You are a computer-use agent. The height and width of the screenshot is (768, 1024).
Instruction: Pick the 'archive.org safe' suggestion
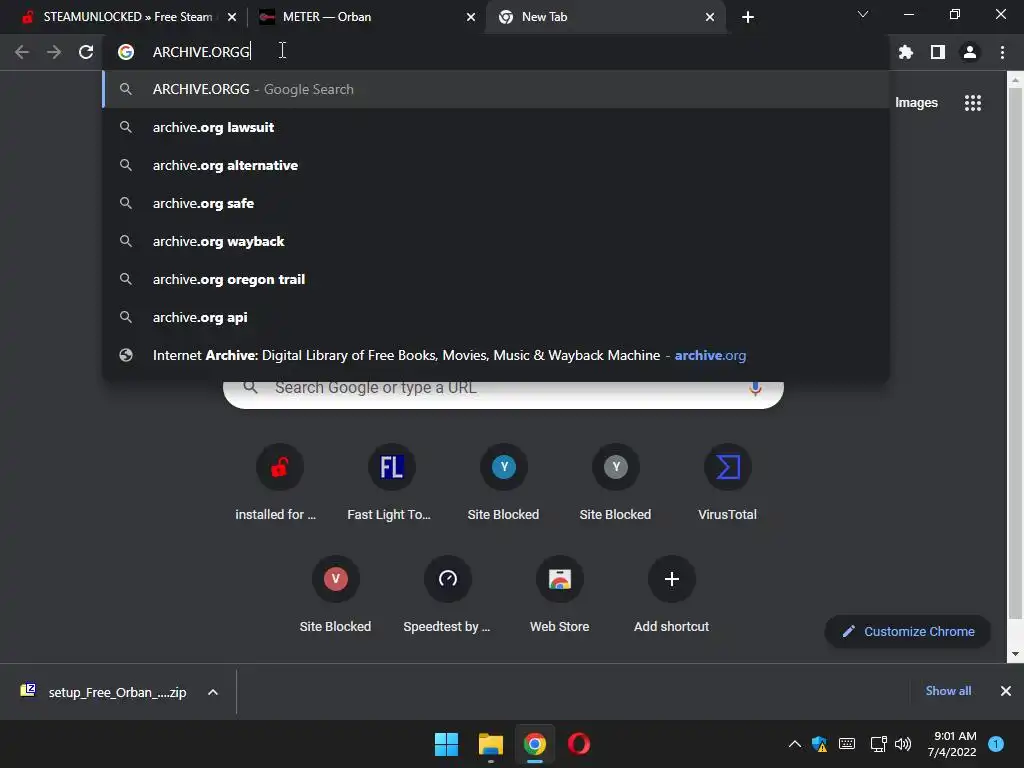(x=496, y=203)
